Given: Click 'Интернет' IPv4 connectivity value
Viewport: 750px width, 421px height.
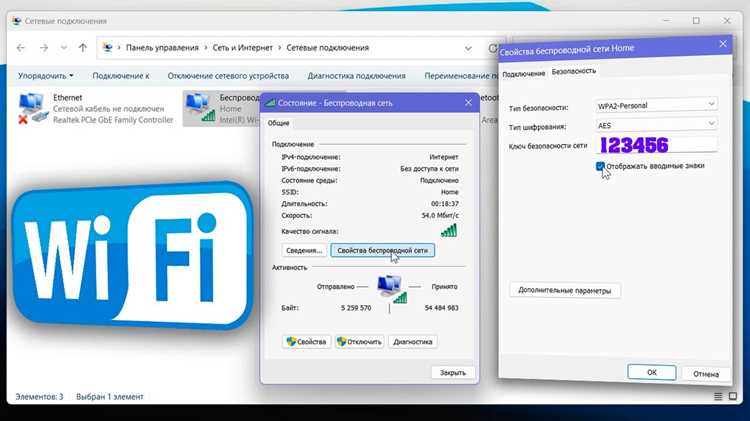Looking at the screenshot, I should click(444, 157).
